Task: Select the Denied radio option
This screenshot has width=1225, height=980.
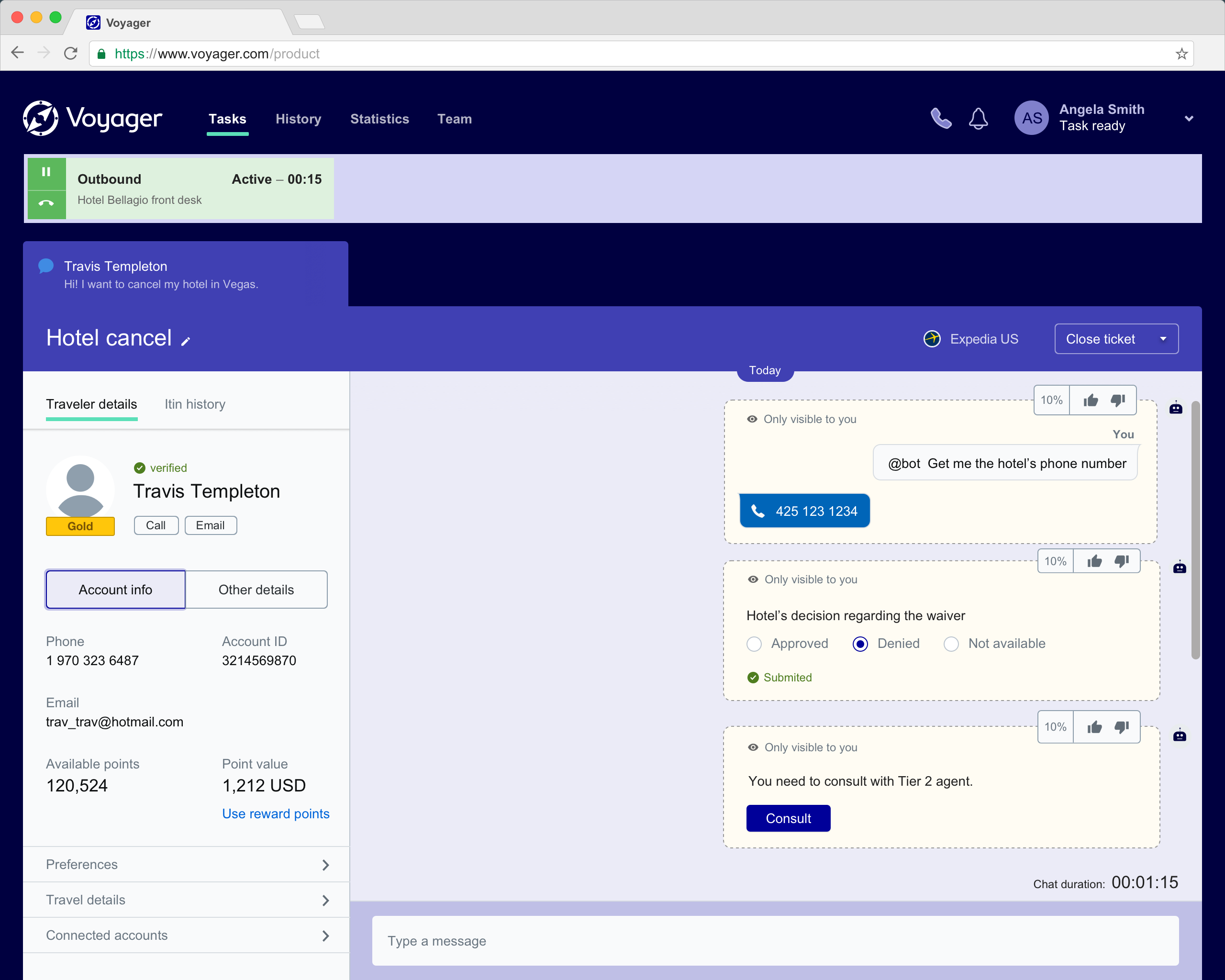Action: pos(860,644)
